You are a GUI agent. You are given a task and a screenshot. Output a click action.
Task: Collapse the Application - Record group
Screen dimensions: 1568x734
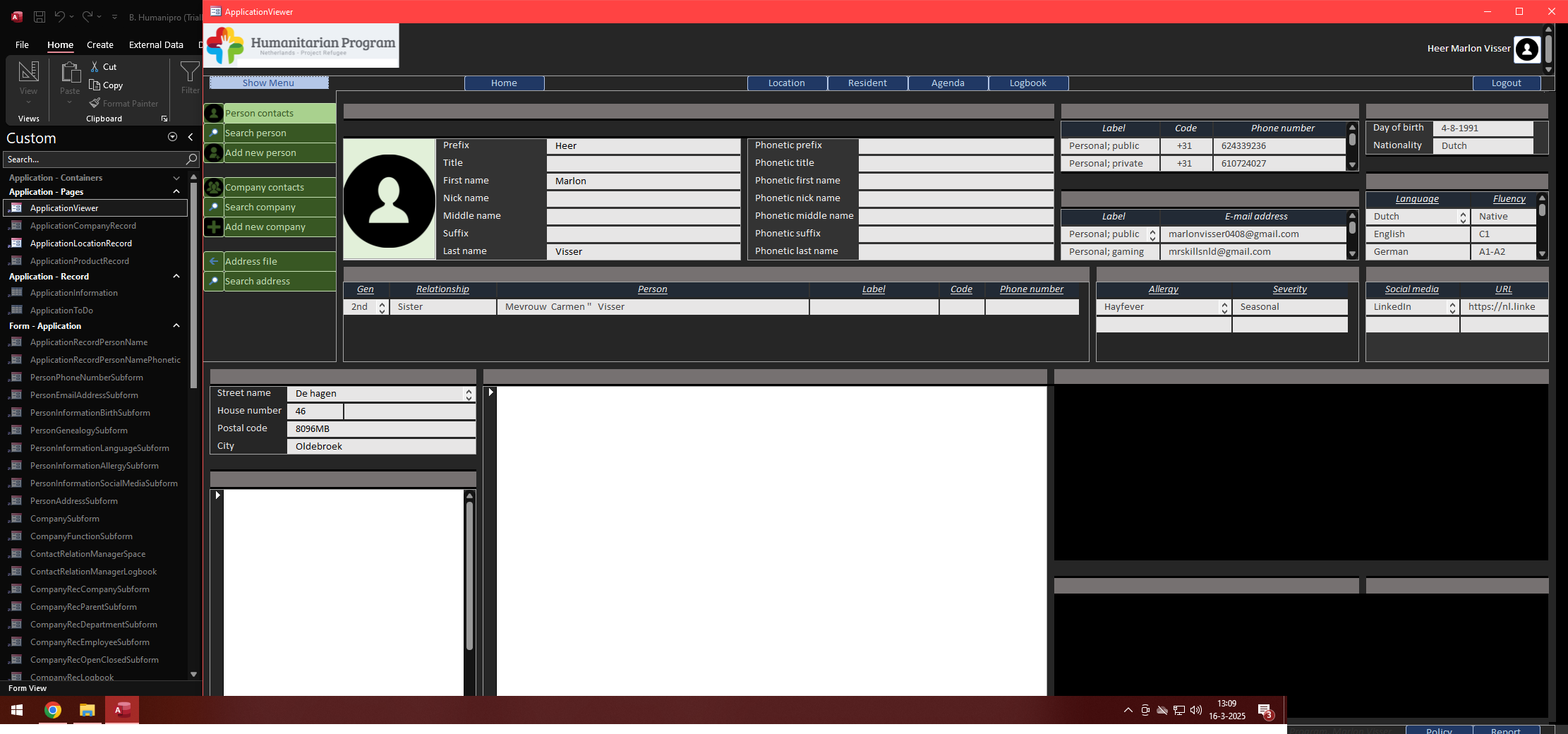pos(176,276)
